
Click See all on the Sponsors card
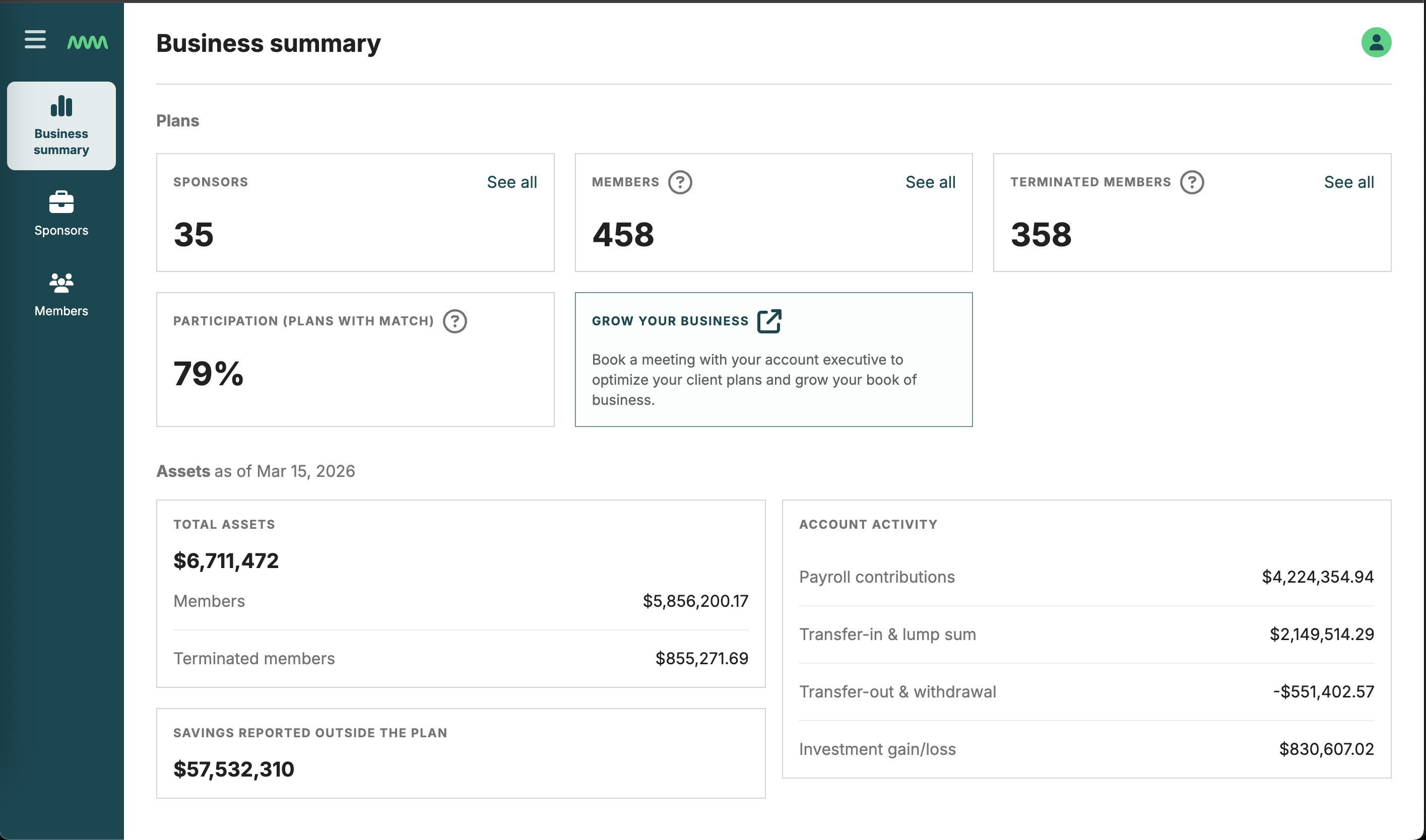click(x=512, y=182)
